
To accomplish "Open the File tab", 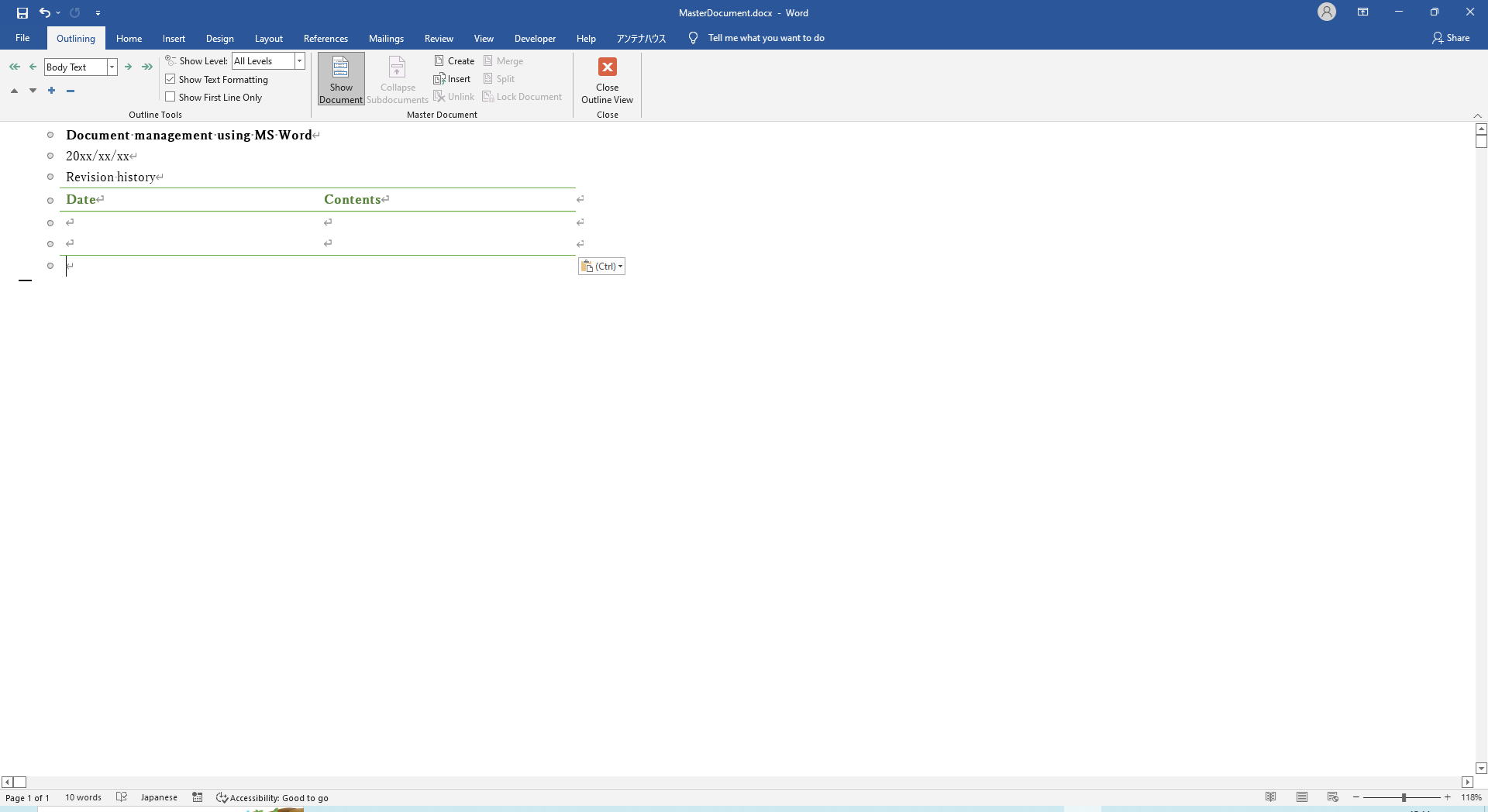I will tap(22, 38).
